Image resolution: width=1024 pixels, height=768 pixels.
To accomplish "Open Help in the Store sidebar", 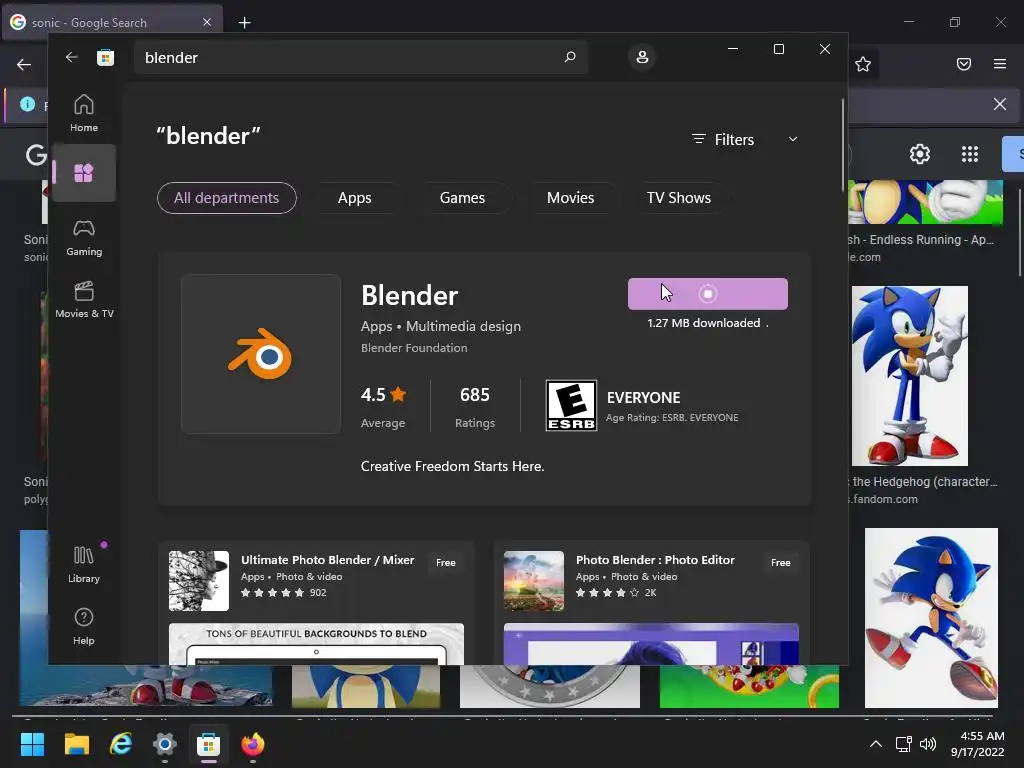I will point(84,626).
